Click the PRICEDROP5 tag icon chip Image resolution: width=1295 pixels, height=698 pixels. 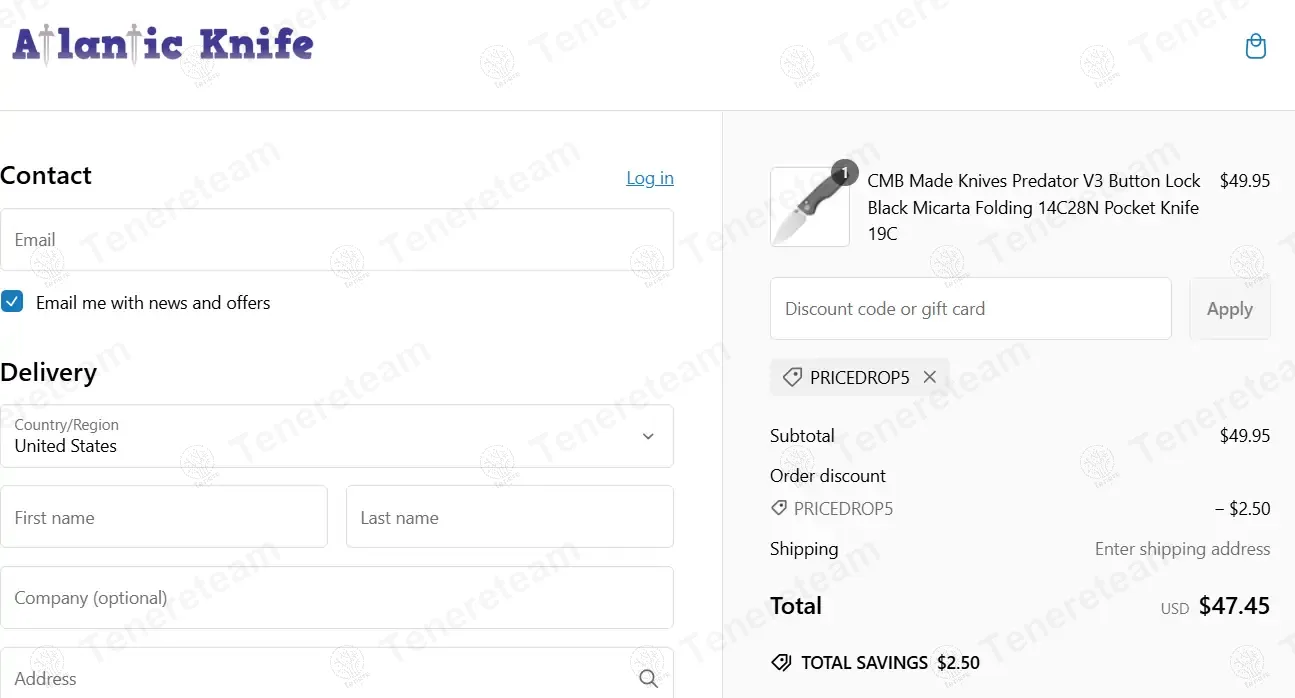click(792, 377)
